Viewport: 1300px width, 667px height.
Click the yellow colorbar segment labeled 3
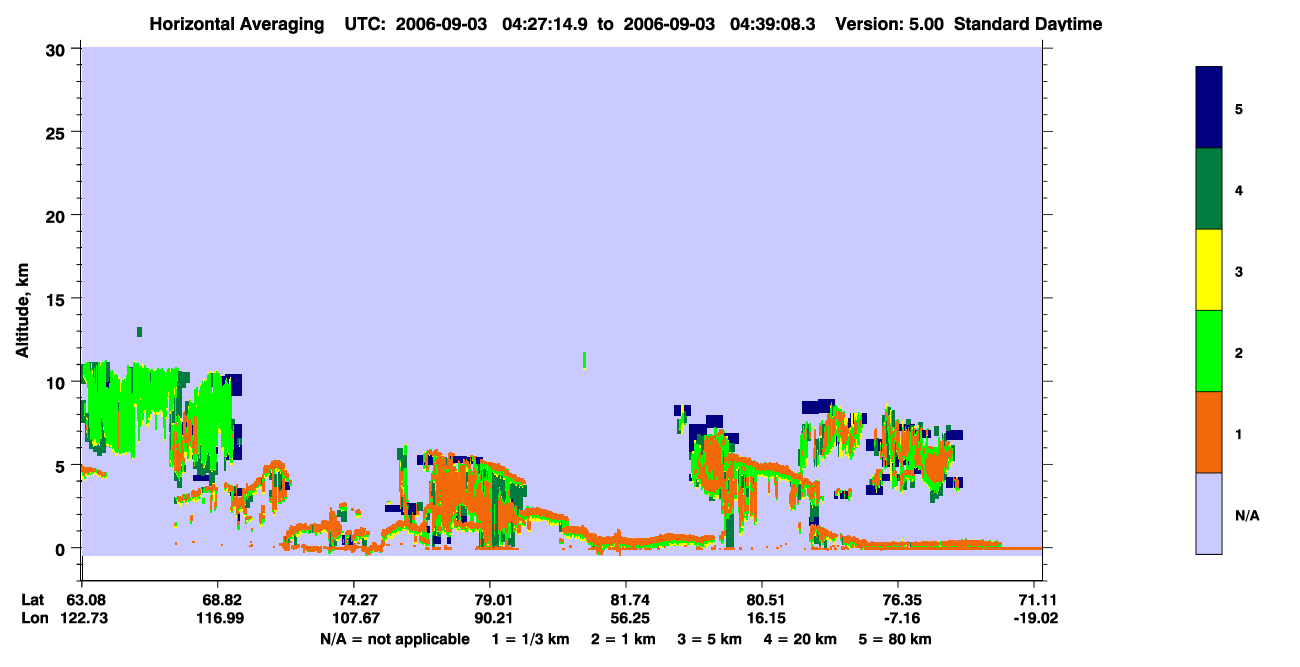click(x=1209, y=270)
